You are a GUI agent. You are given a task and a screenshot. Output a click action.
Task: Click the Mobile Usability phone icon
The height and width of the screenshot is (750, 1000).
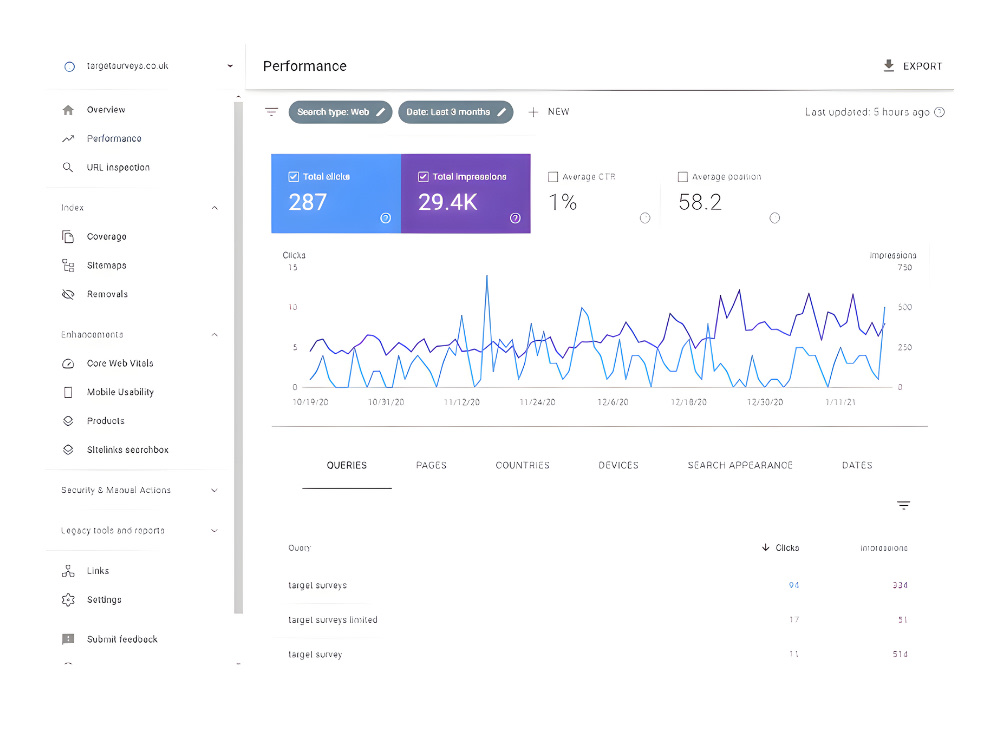click(x=68, y=392)
